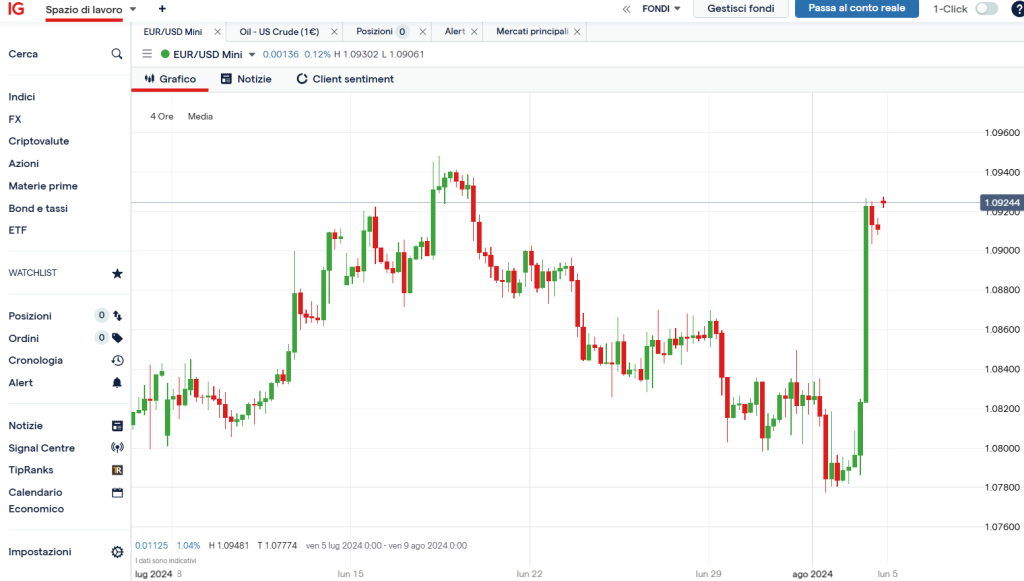Click the 1.09600 price axis label
This screenshot has width=1024, height=581.
[1002, 133]
